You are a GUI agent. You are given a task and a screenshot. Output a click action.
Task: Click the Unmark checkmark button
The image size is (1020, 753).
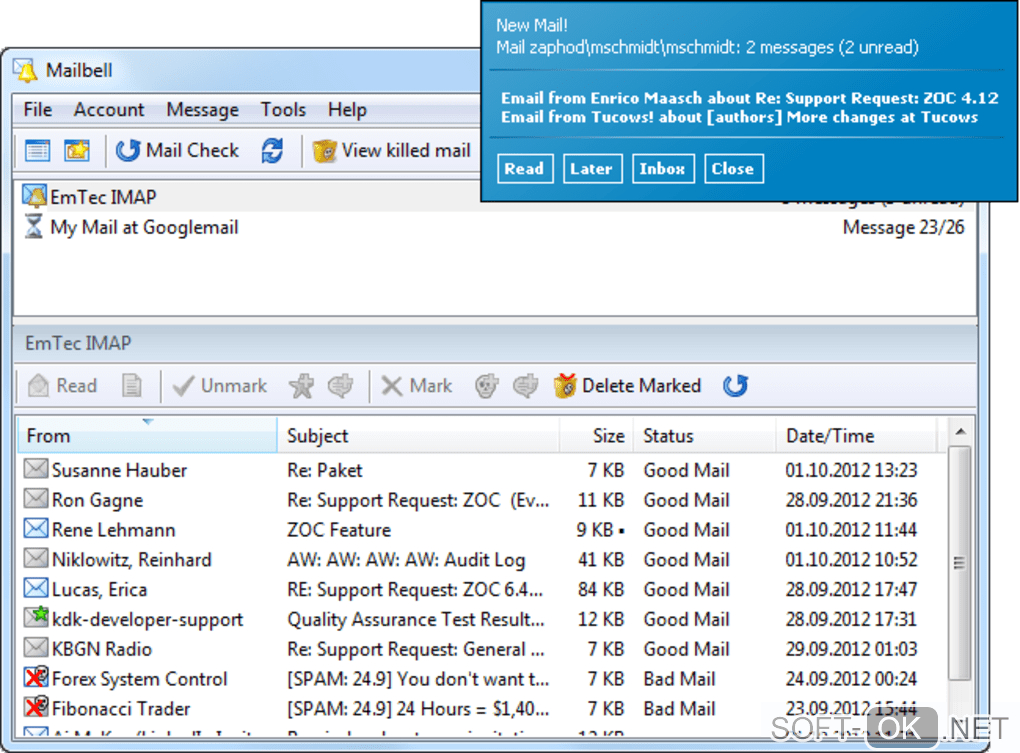219,386
